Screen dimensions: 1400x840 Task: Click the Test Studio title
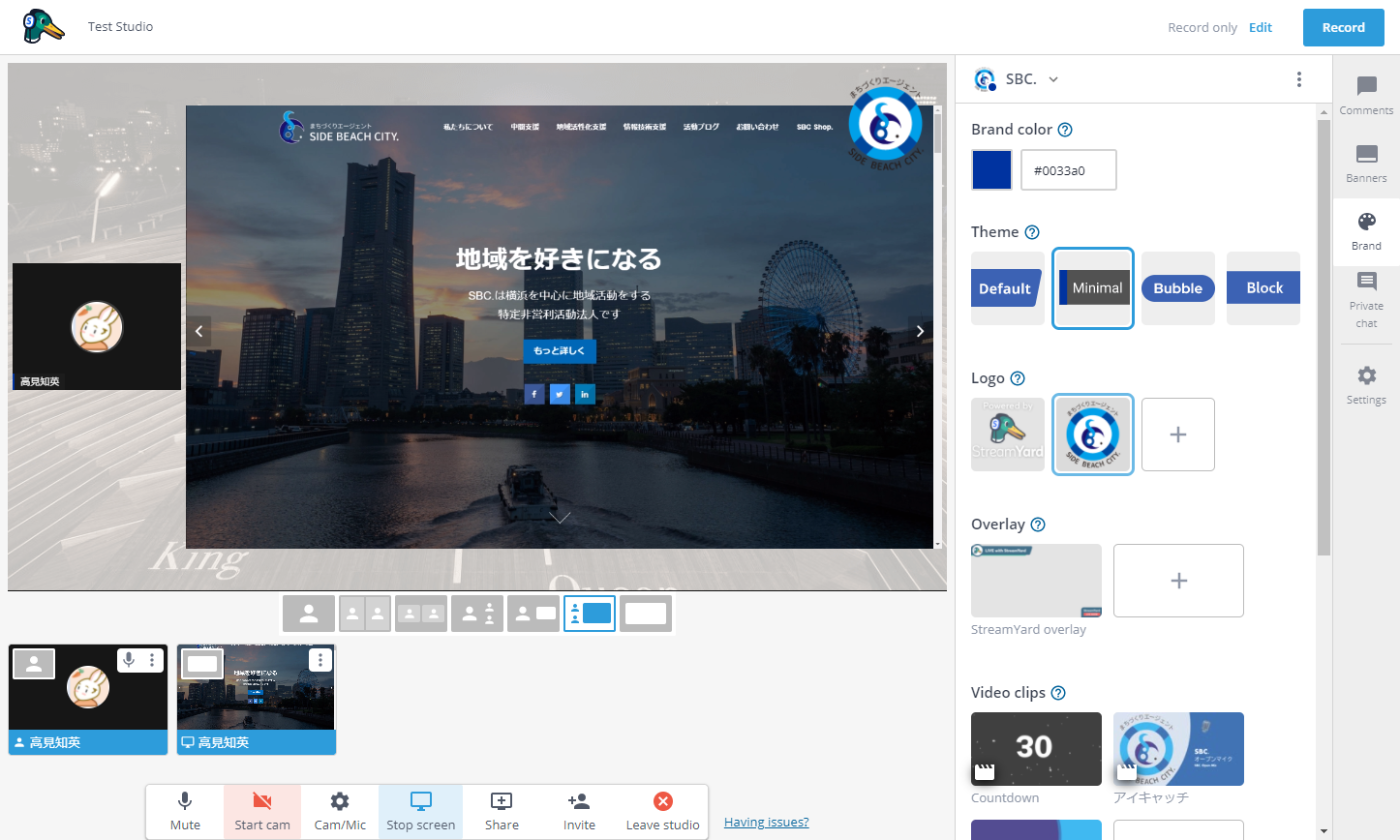tap(120, 27)
